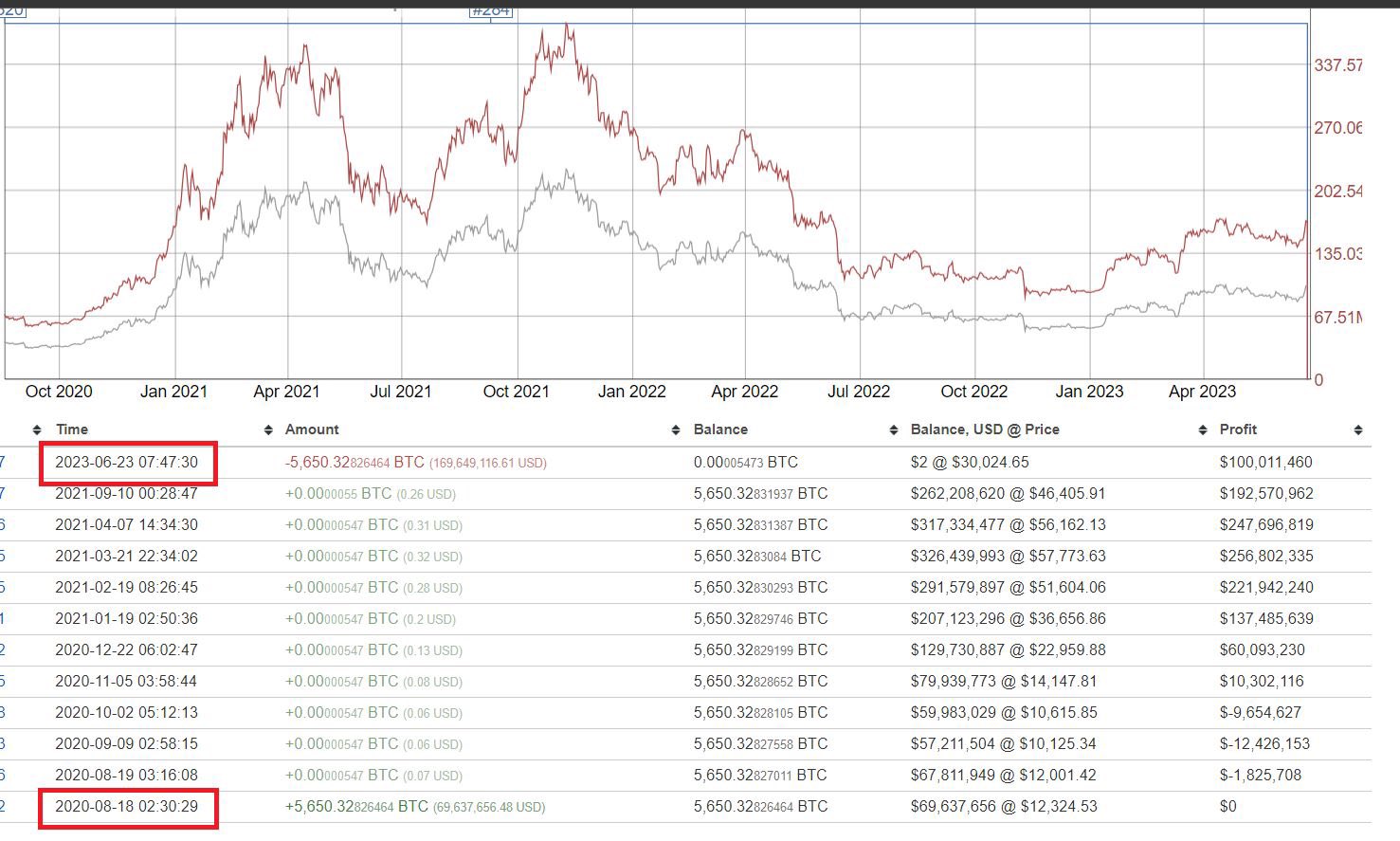Click the Balance, USD @ Price header text
This screenshot has width=1400, height=841.
pos(985,430)
